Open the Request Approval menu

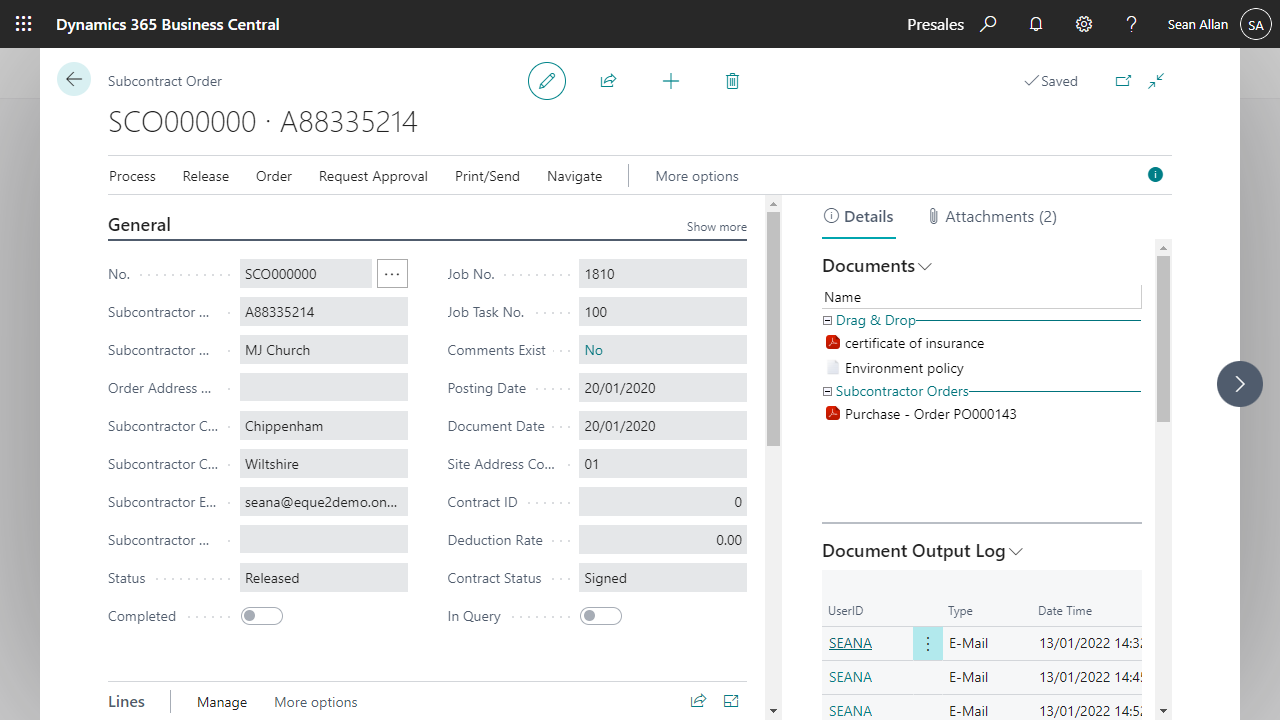point(373,176)
